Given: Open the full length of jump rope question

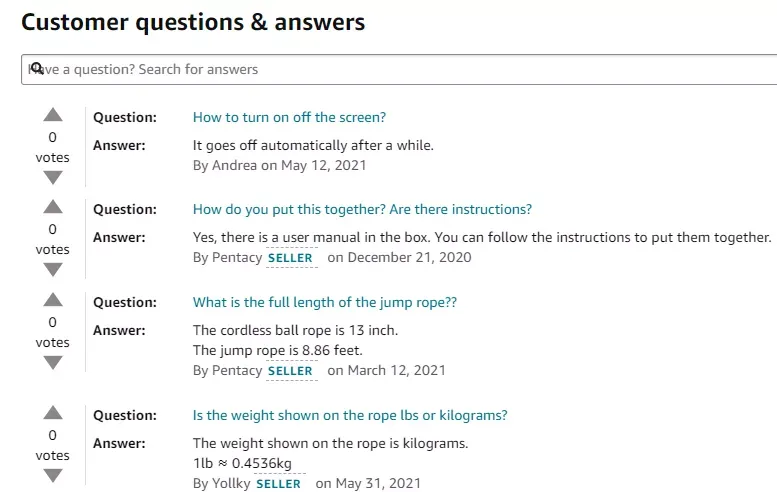Looking at the screenshot, I should [x=325, y=302].
